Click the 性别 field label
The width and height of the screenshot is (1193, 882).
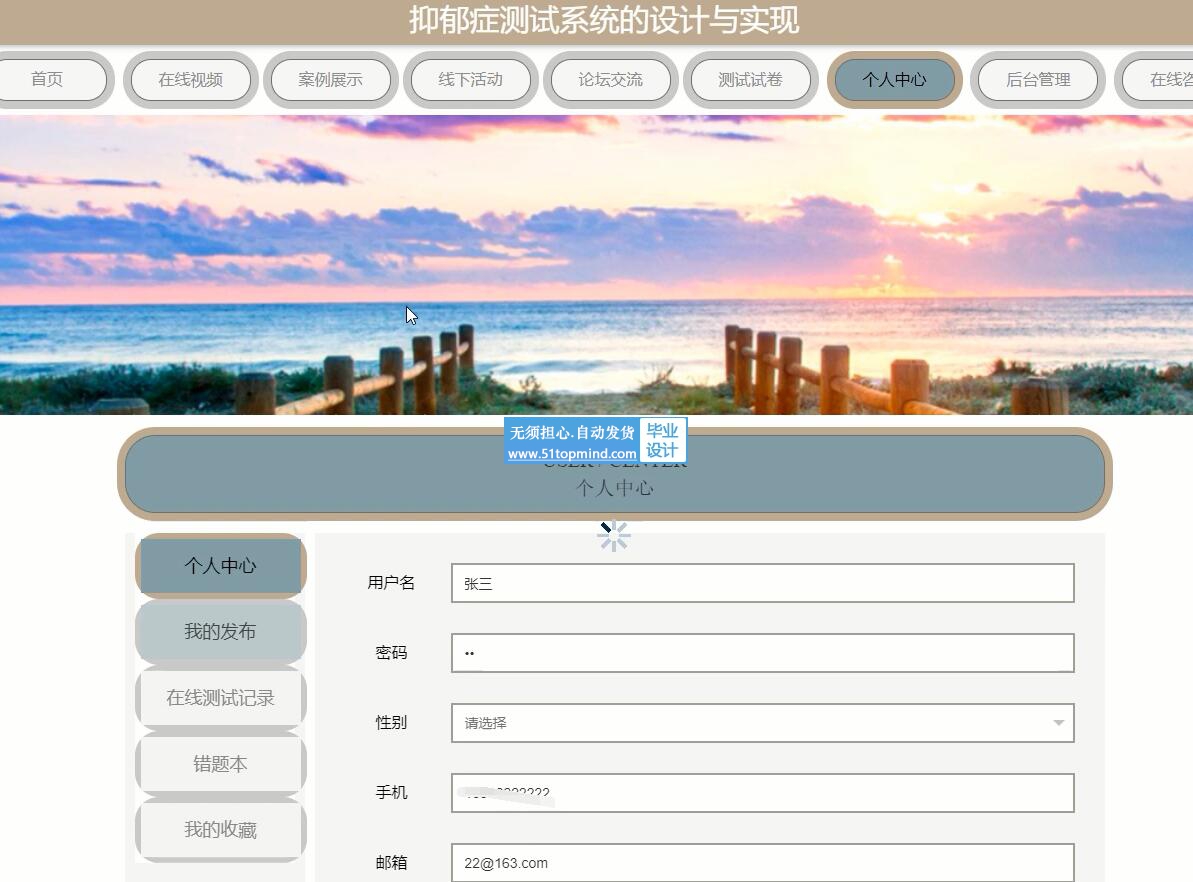click(391, 723)
